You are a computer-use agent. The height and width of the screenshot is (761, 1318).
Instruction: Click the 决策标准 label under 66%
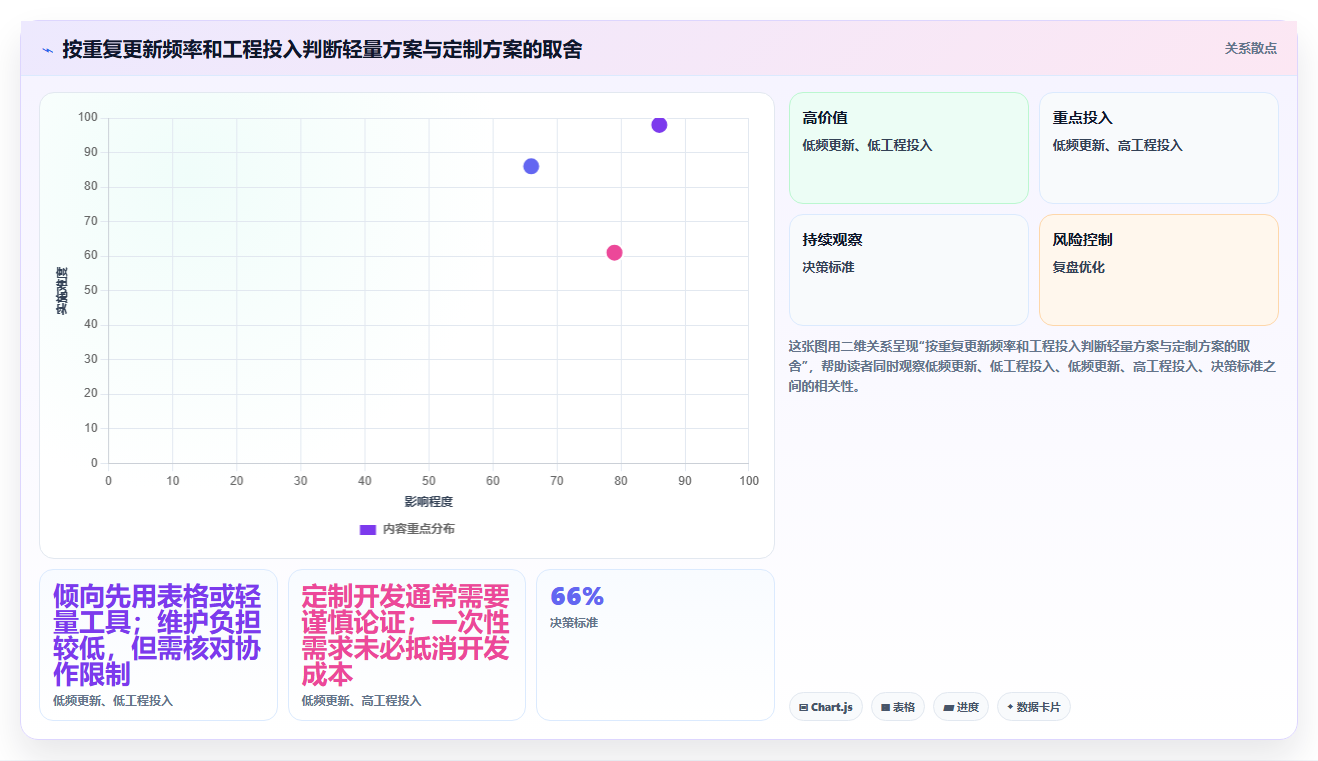point(574,623)
